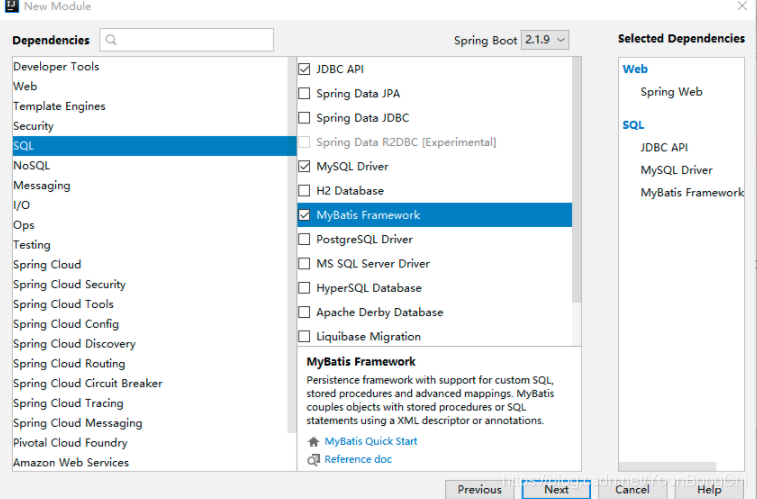Click the dependency list vertical scrollbar
Image resolution: width=757 pixels, height=499 pixels.
pyautogui.click(x=576, y=180)
